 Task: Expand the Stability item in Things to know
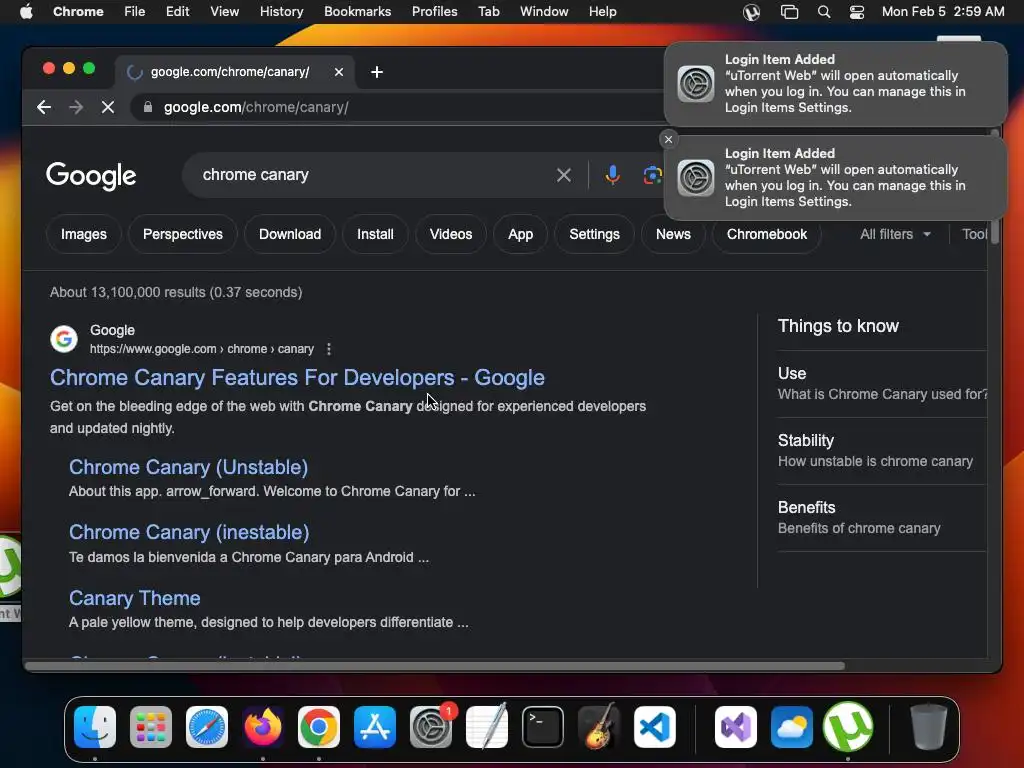point(882,451)
